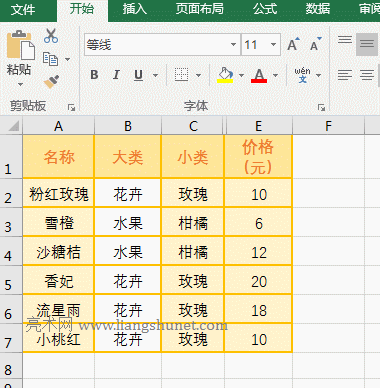Expand phonetic guide dropdown arrow
Viewport: 380px width, 388px height.
318,75
